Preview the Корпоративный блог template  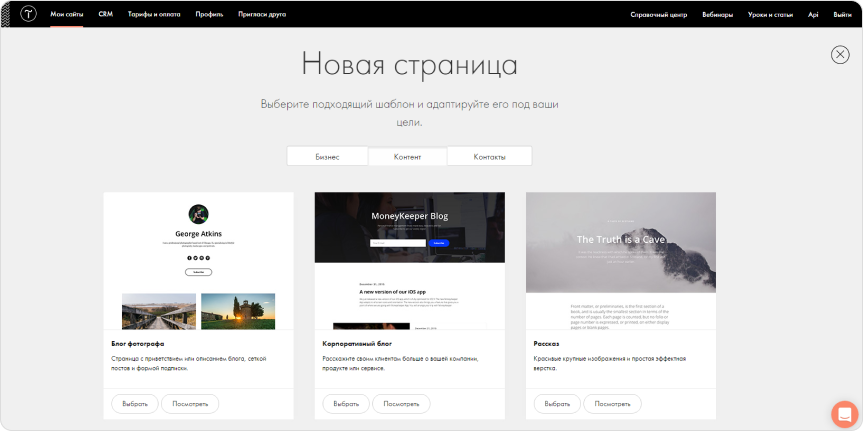pyautogui.click(x=401, y=404)
